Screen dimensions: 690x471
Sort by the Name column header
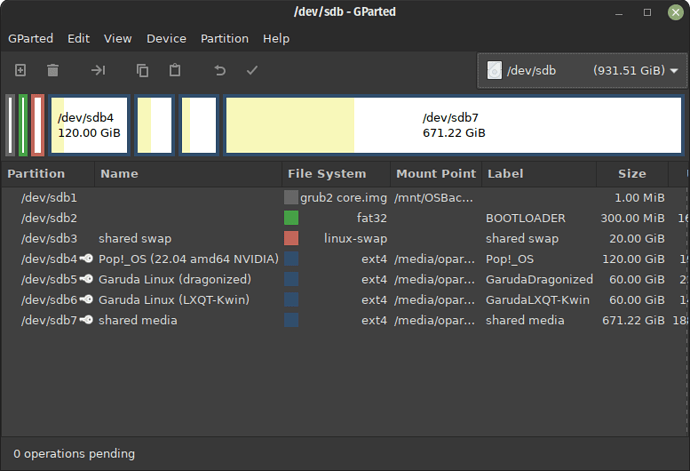[x=188, y=174]
